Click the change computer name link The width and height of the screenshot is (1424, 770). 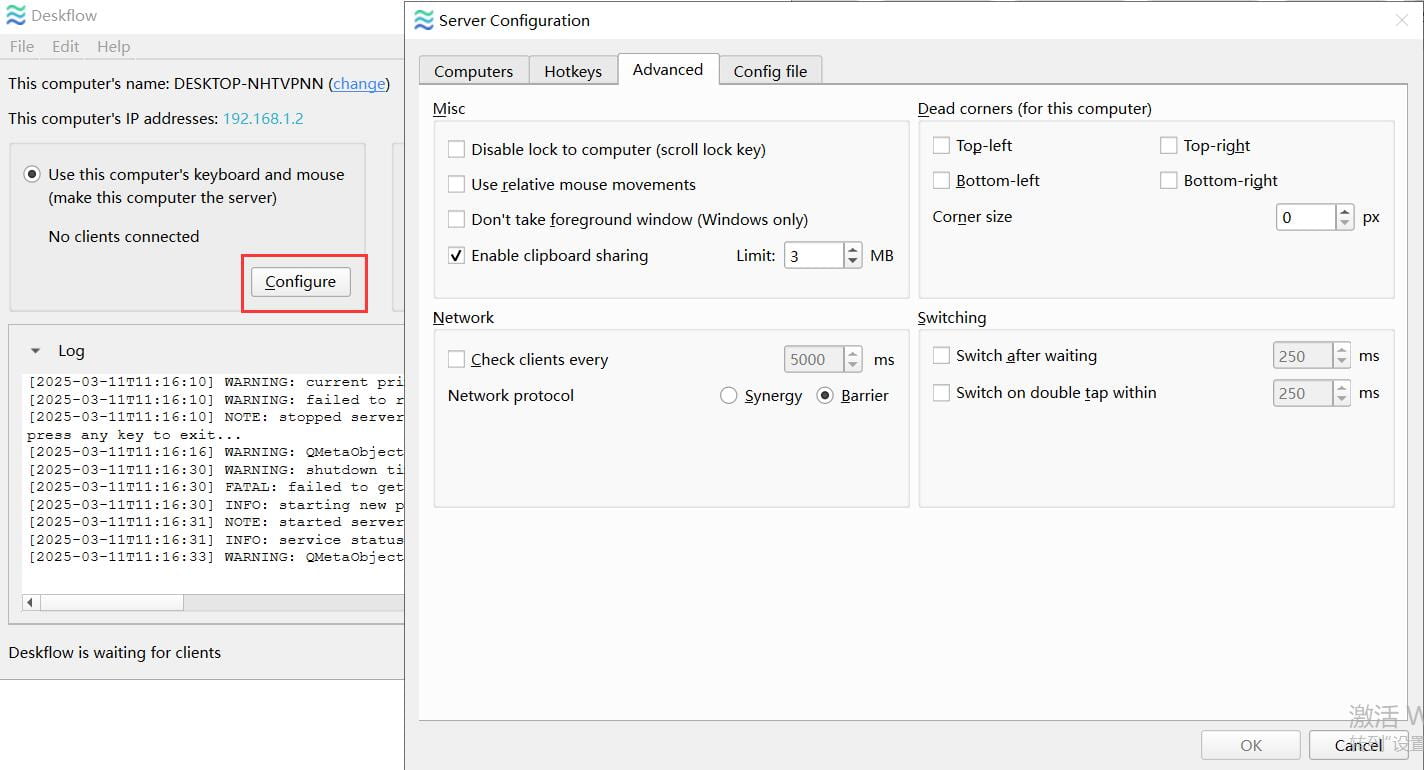[x=359, y=84]
